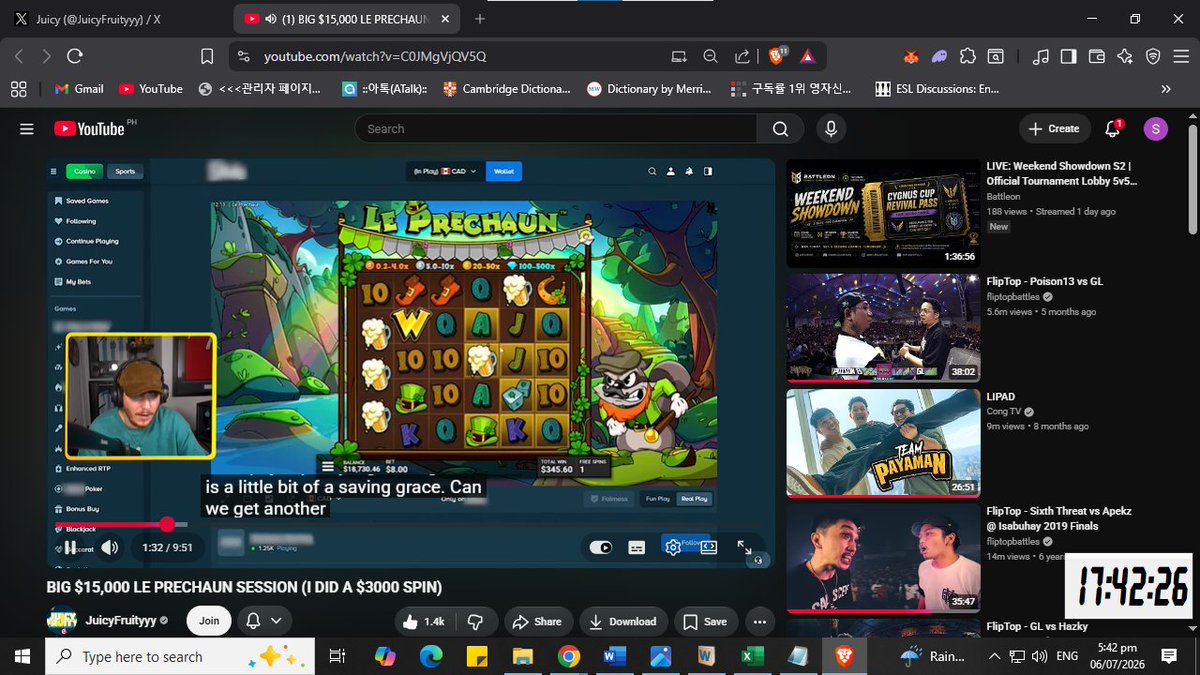Open FlipTop - Poison13 vs GL video
Image resolution: width=1200 pixels, height=675 pixels.
(883, 328)
